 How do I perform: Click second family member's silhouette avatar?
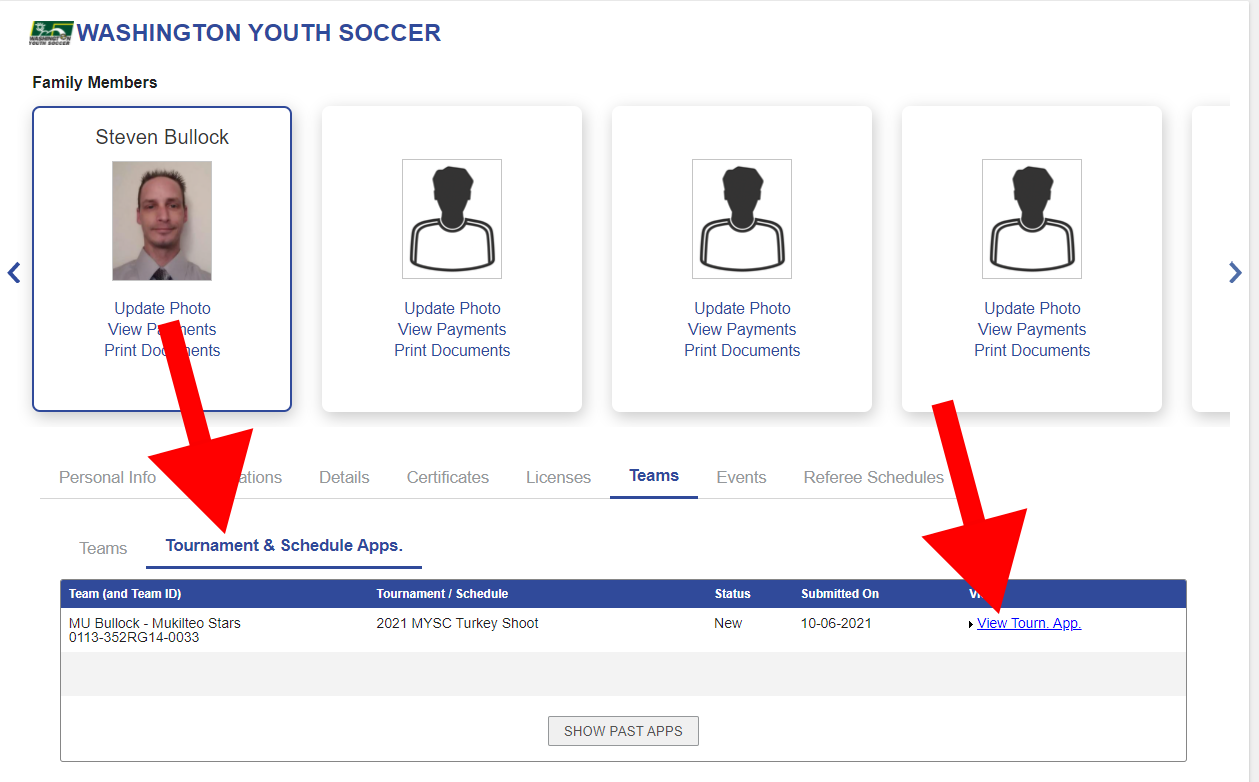point(452,218)
